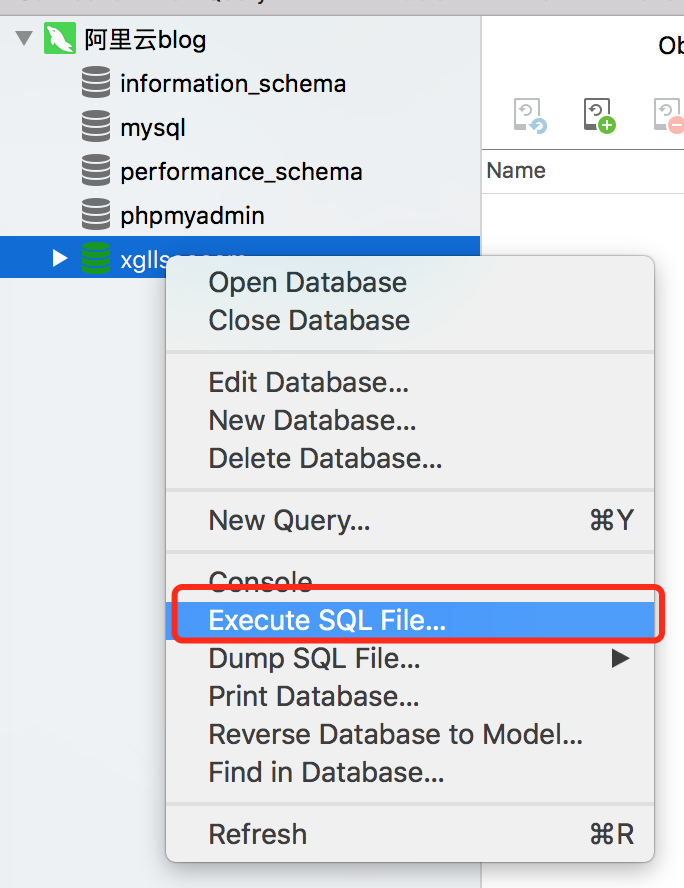Select information_schema database name

click(x=233, y=84)
